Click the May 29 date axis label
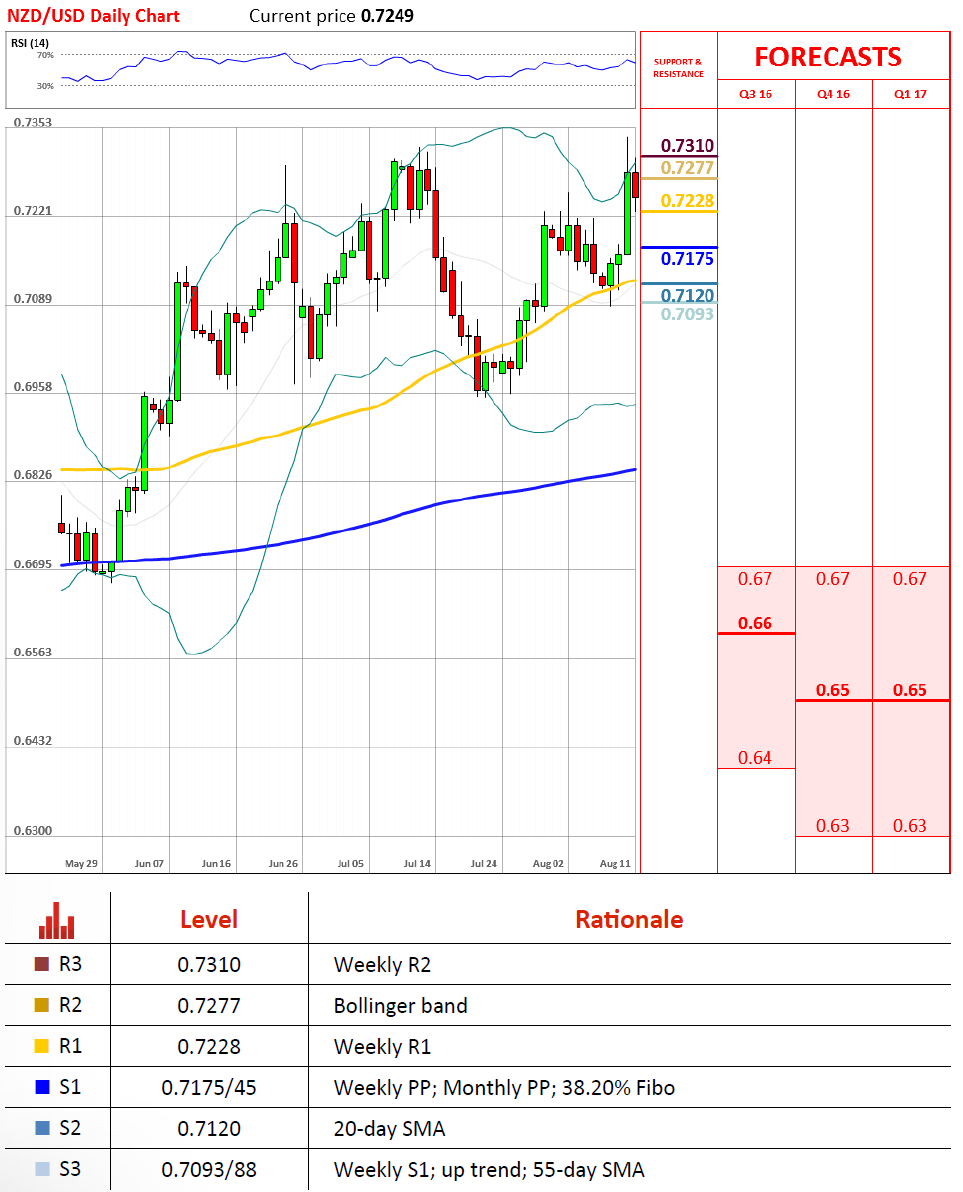This screenshot has width=963, height=1192. [81, 864]
